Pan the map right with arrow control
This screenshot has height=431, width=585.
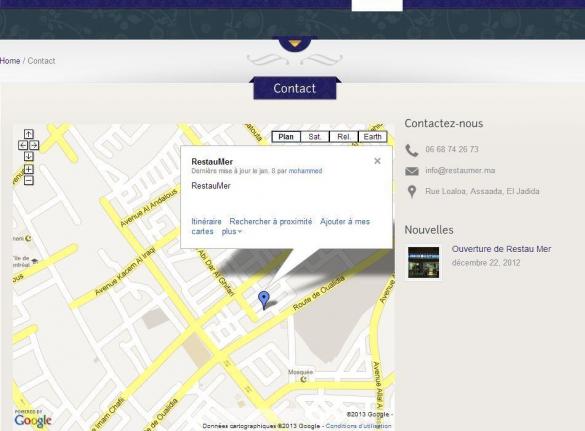34,145
